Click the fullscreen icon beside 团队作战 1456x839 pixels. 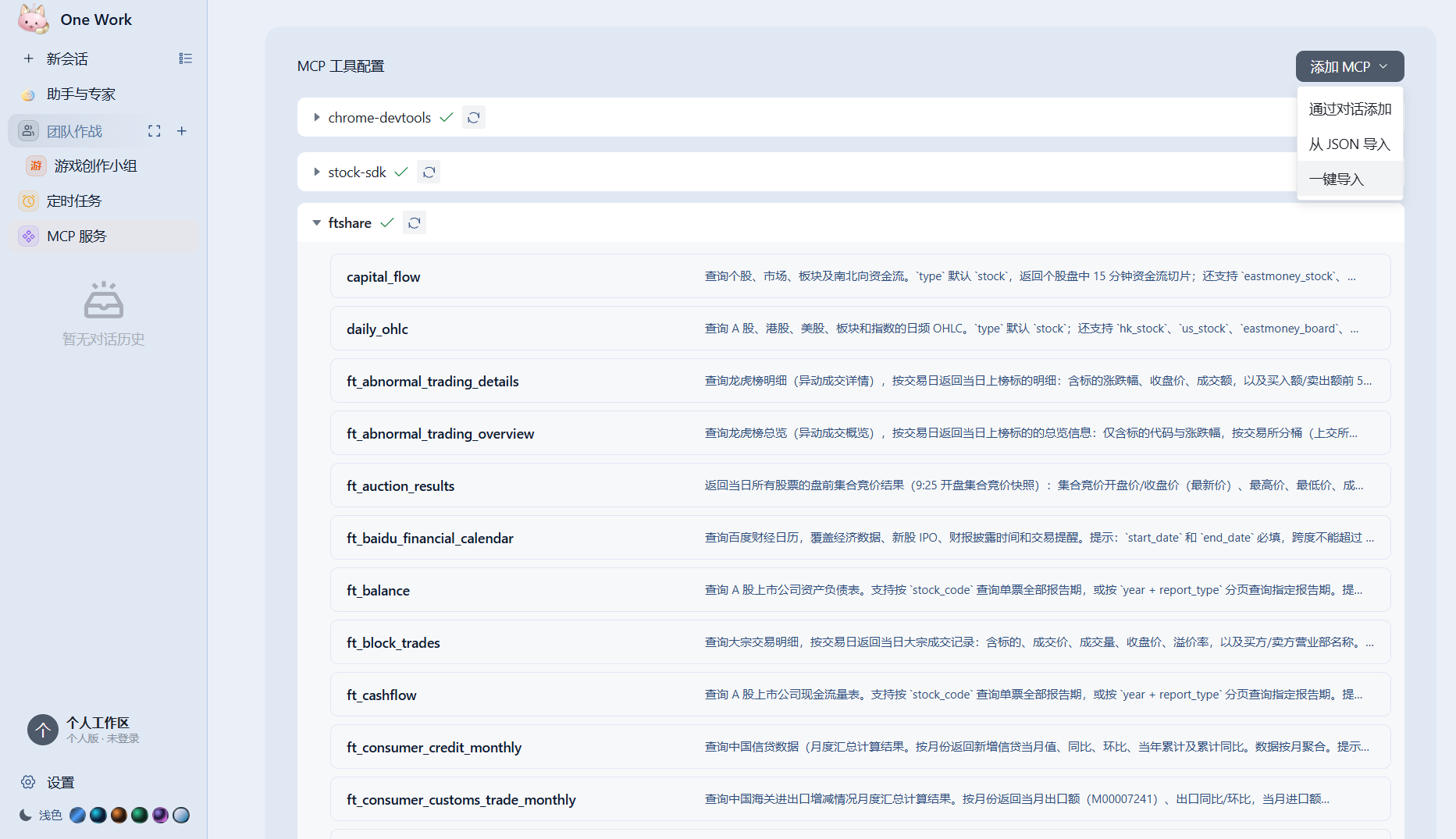tap(155, 131)
